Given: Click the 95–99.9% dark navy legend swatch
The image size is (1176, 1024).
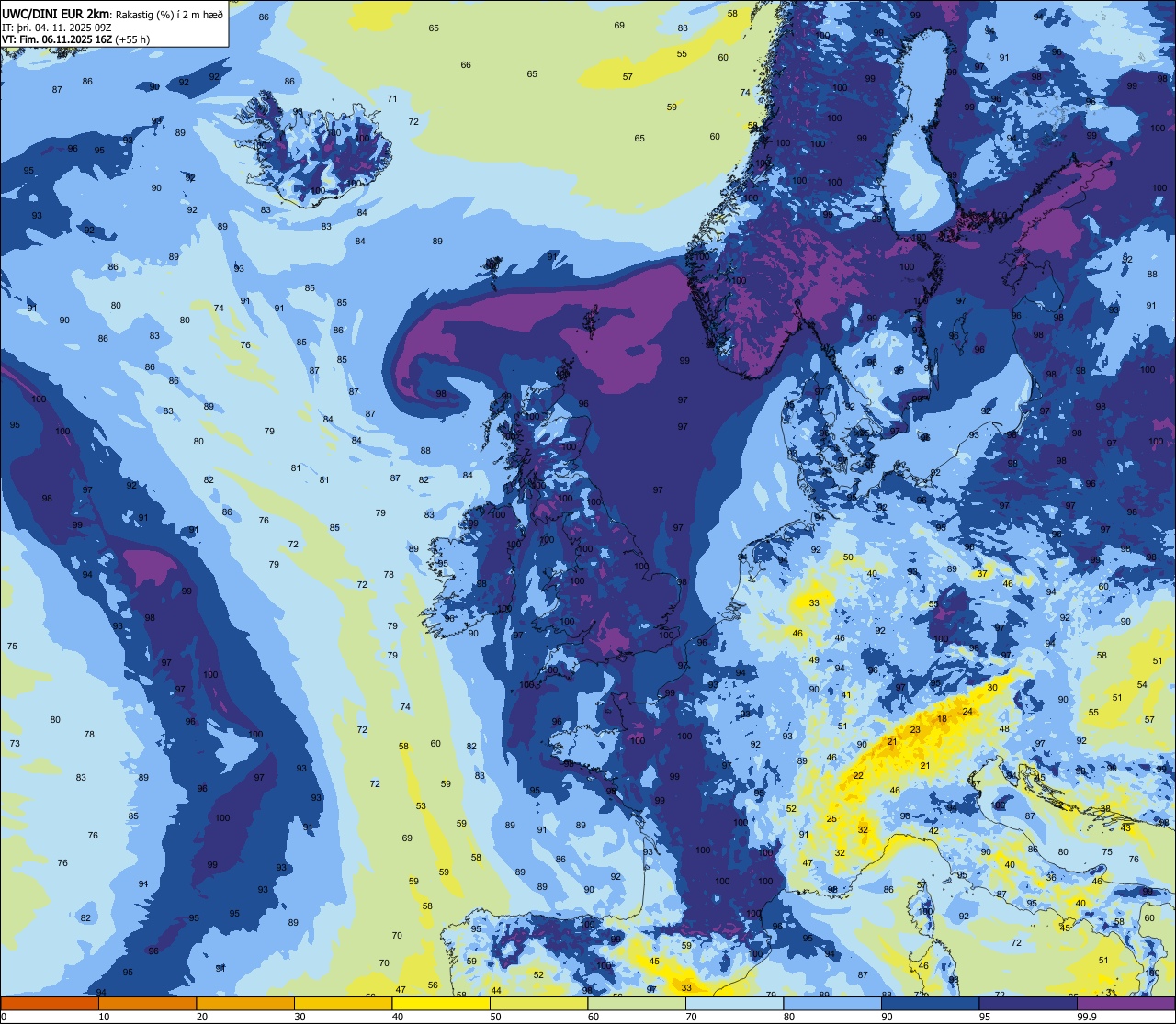Looking at the screenshot, I should pyautogui.click(x=1028, y=1003).
